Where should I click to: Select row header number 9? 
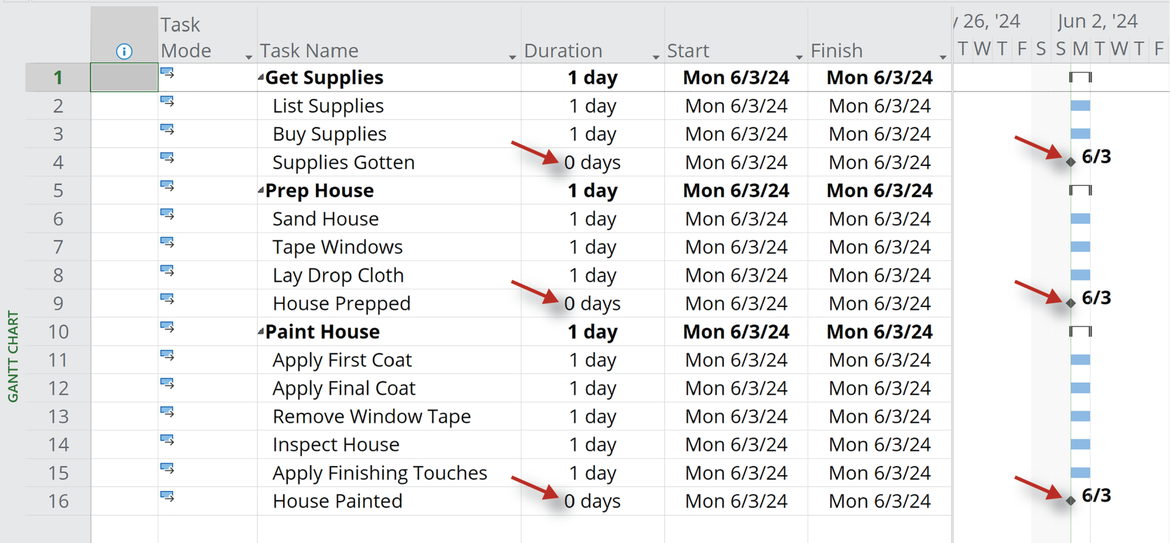[57, 304]
